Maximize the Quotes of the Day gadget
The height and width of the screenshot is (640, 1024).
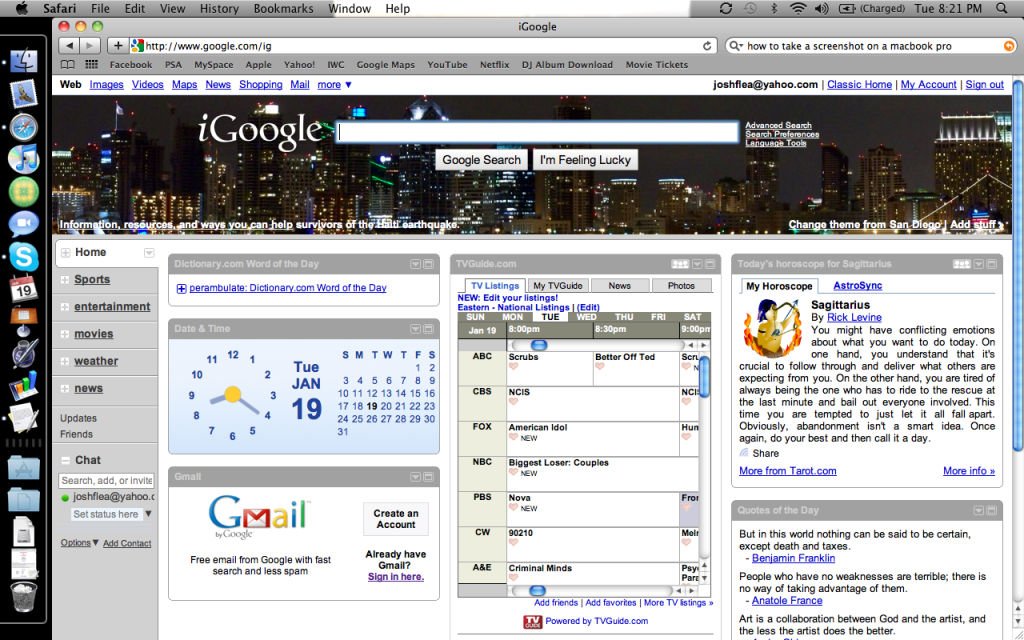click(991, 511)
